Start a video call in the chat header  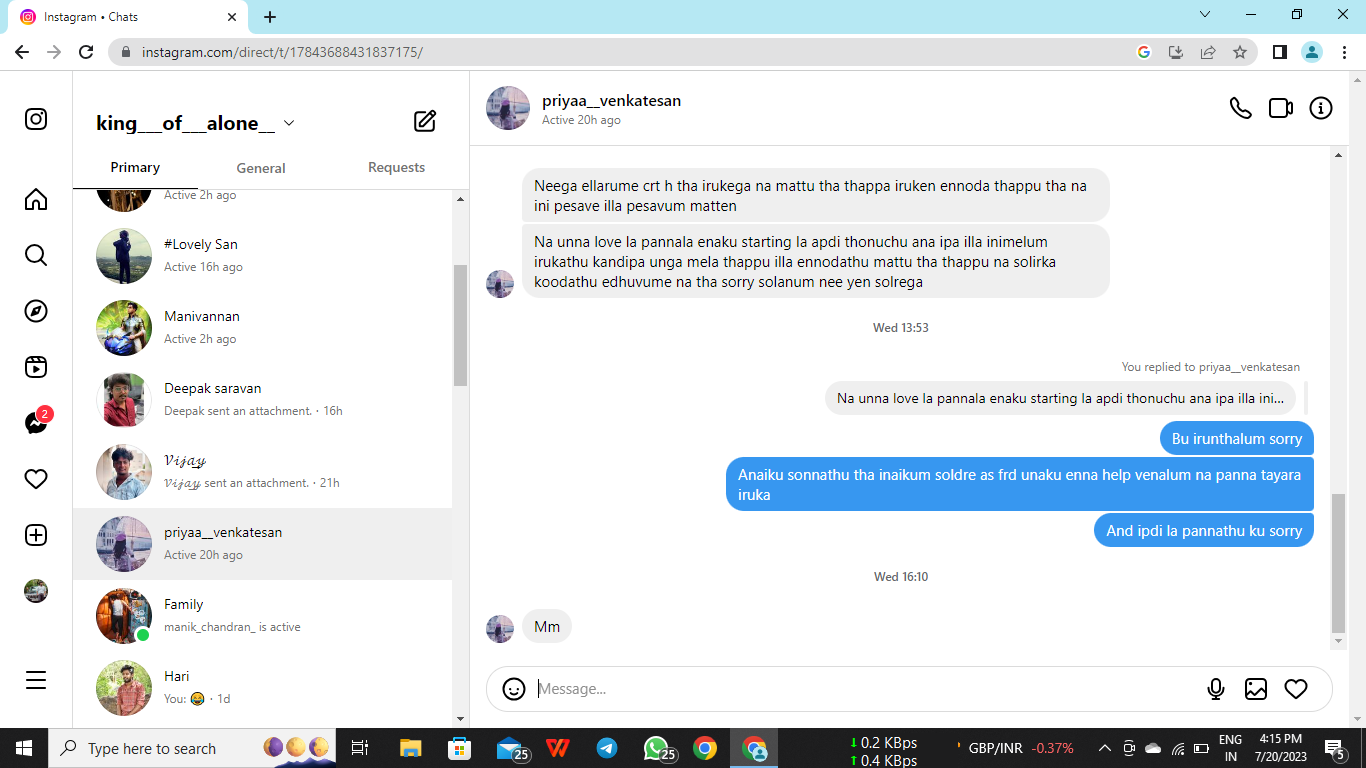[1280, 108]
